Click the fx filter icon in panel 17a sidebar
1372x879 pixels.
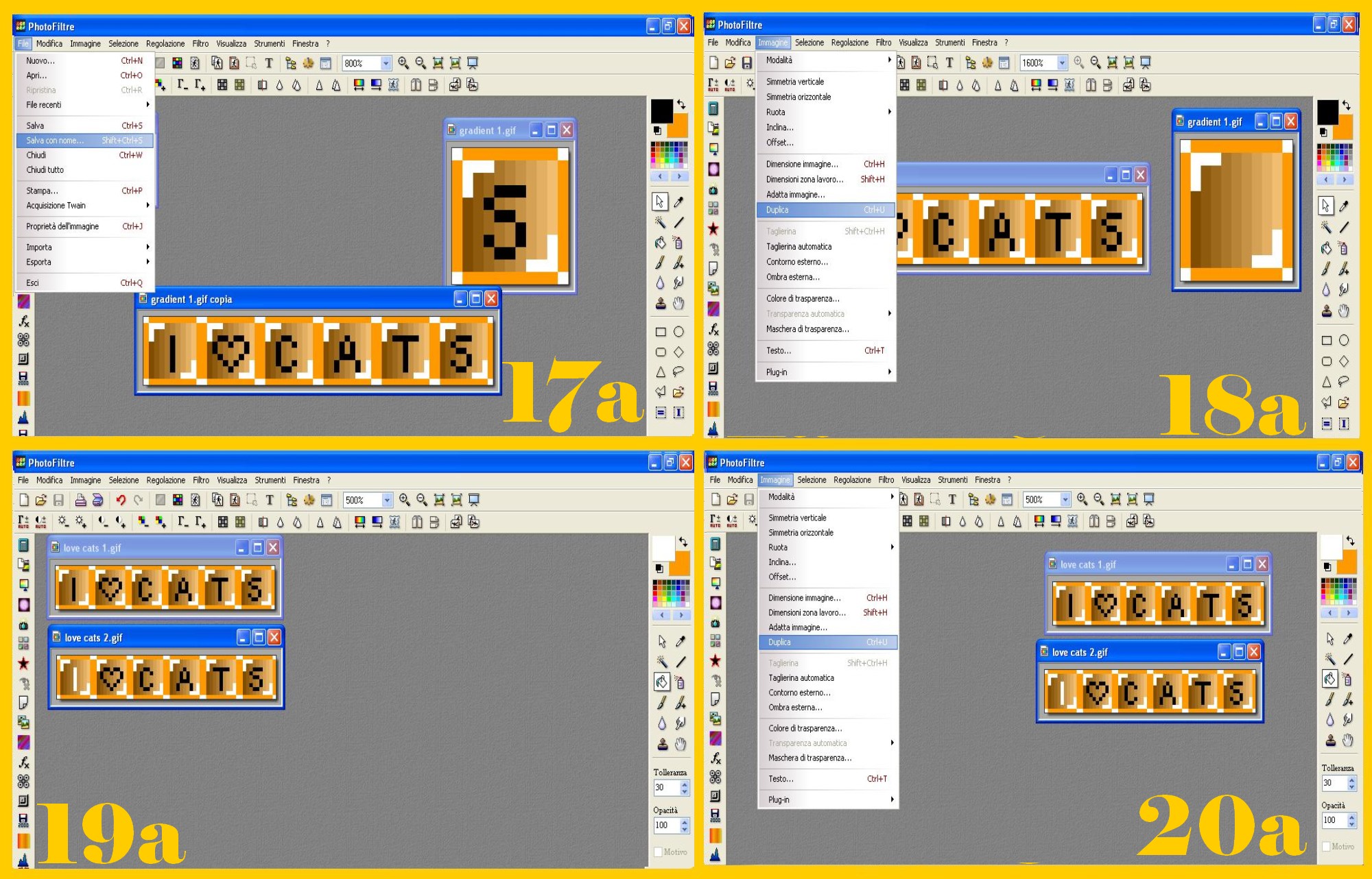(x=23, y=321)
